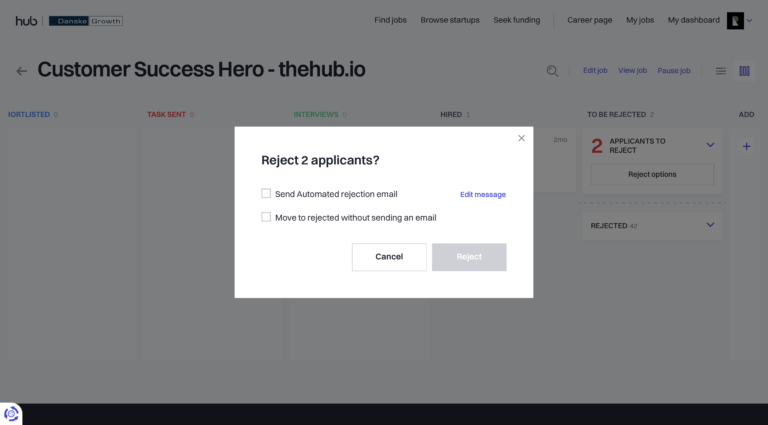
Task: Click the hub logo
Action: coord(26,21)
